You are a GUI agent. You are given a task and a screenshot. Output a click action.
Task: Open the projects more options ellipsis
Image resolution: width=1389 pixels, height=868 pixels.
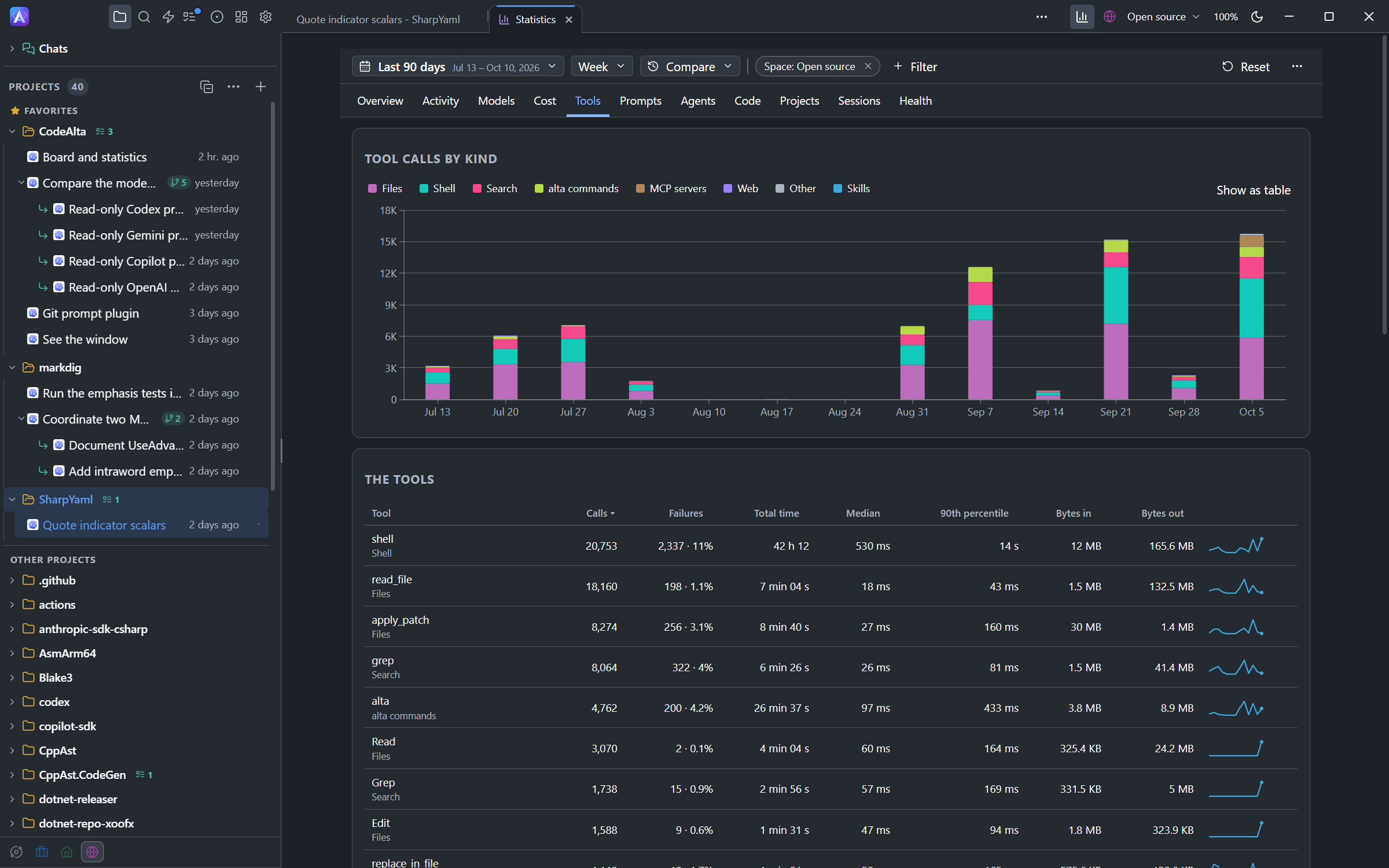coord(234,87)
